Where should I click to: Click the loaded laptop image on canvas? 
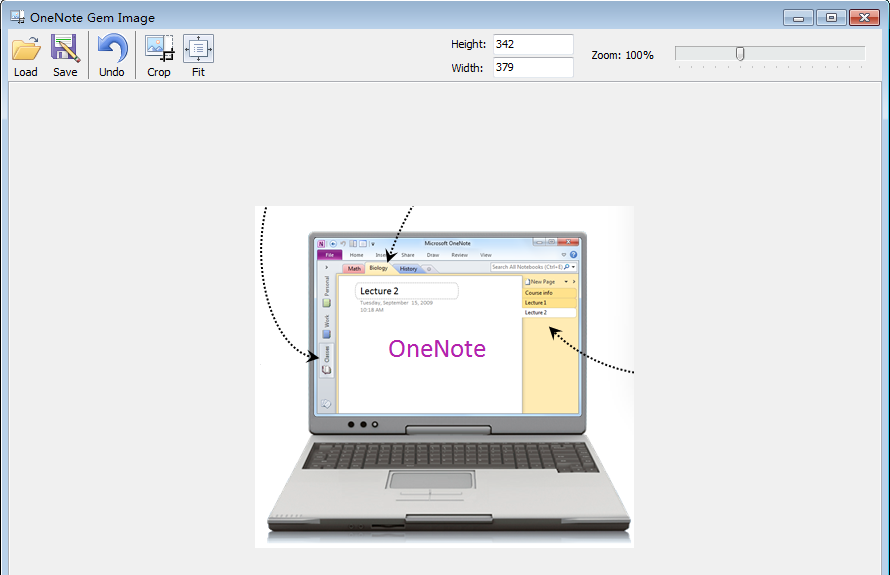[x=444, y=377]
